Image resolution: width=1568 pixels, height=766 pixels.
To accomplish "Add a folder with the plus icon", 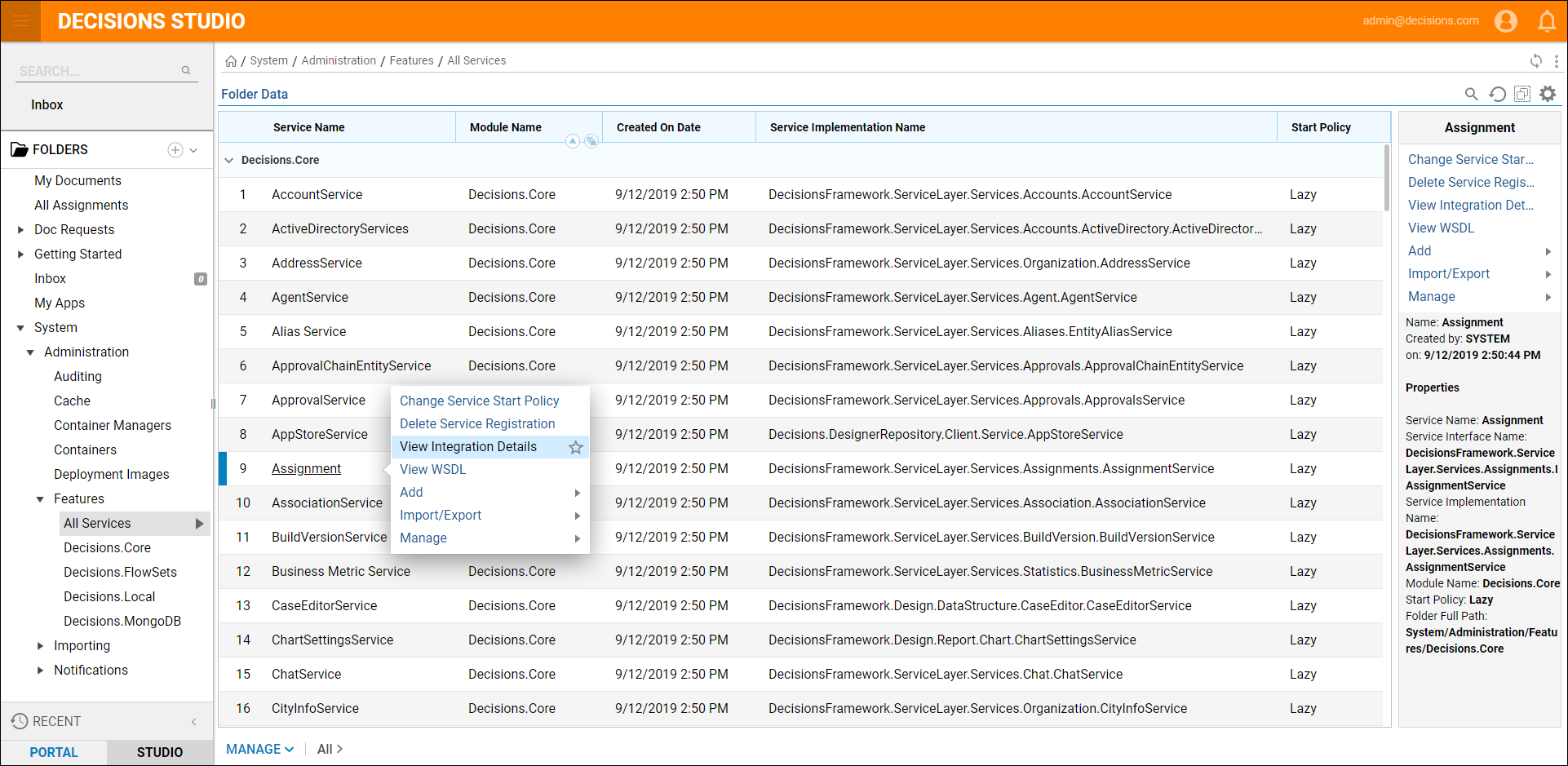I will [175, 150].
